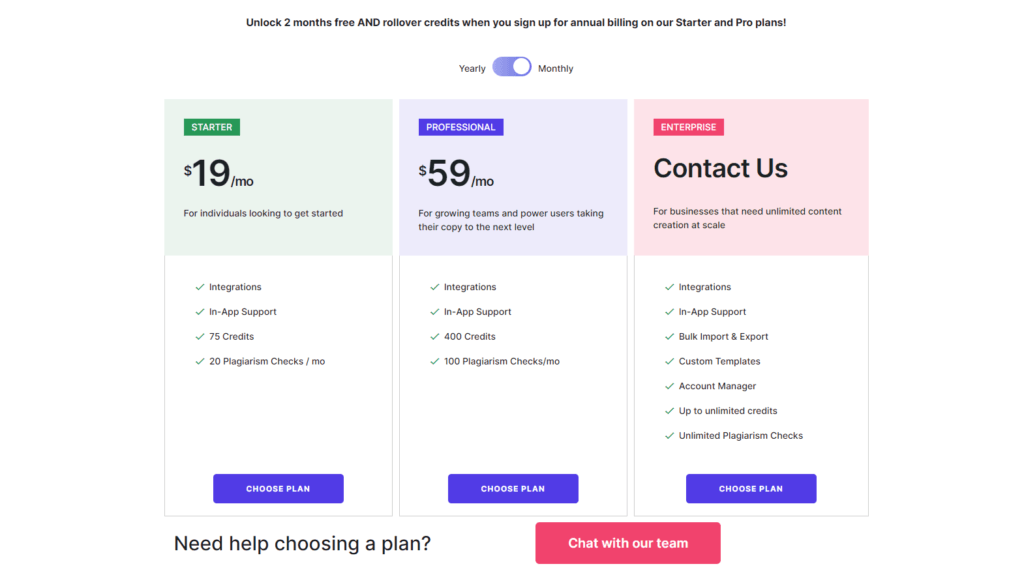Click the Contact Us heading

[720, 168]
